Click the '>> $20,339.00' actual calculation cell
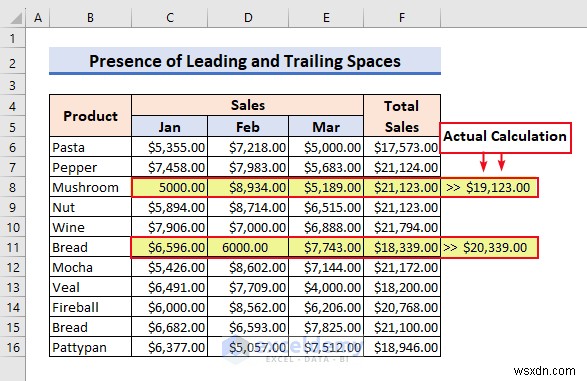 [x=489, y=247]
